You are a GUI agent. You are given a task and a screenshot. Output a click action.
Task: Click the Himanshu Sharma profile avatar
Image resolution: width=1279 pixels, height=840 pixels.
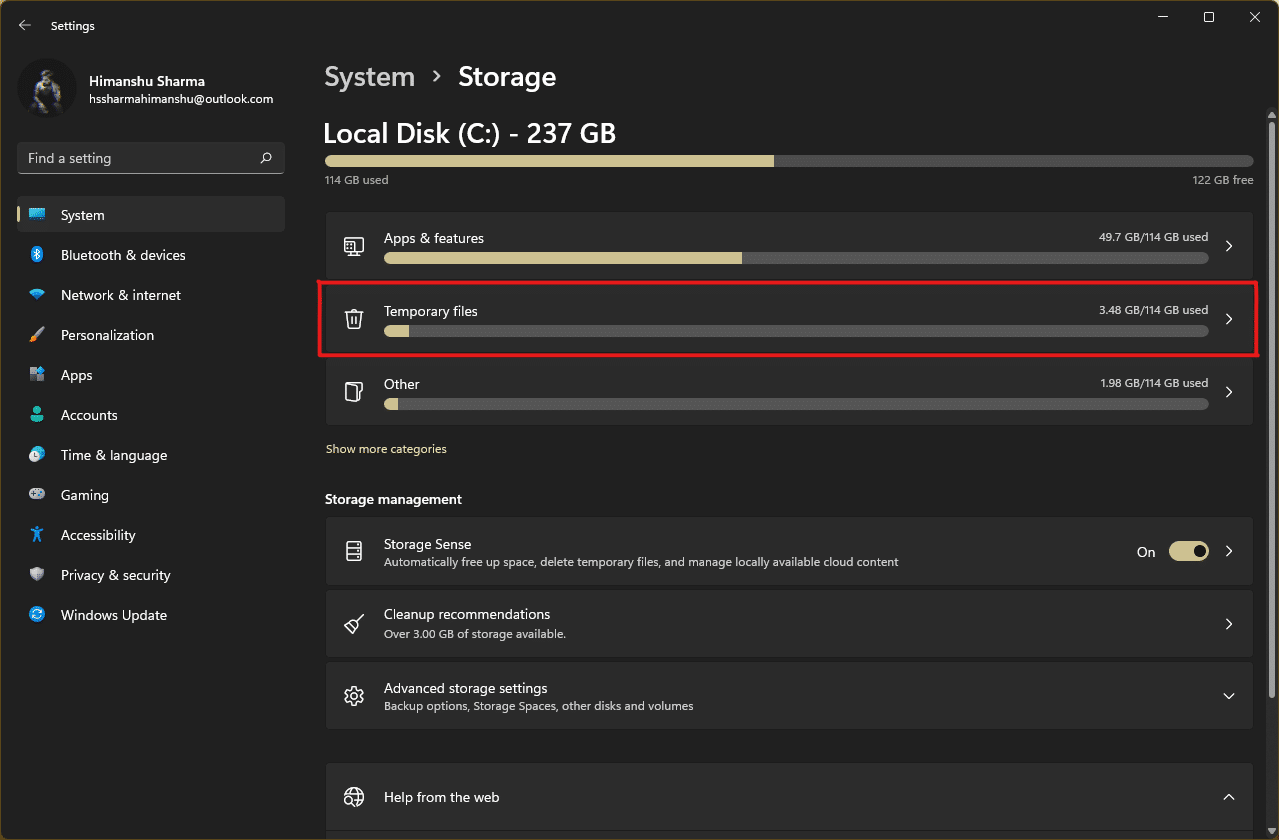(47, 87)
